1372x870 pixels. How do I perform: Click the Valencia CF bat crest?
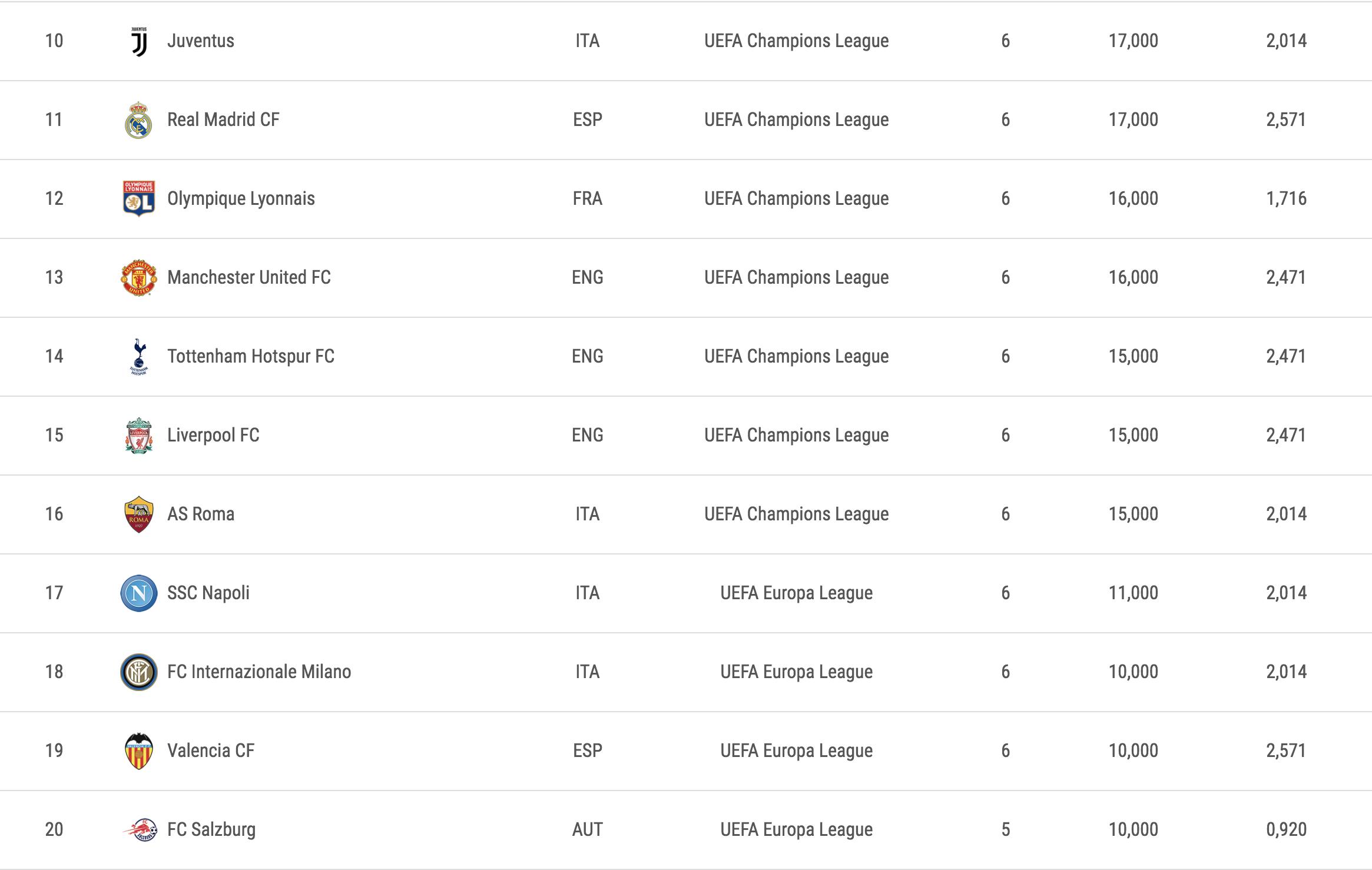(x=139, y=751)
